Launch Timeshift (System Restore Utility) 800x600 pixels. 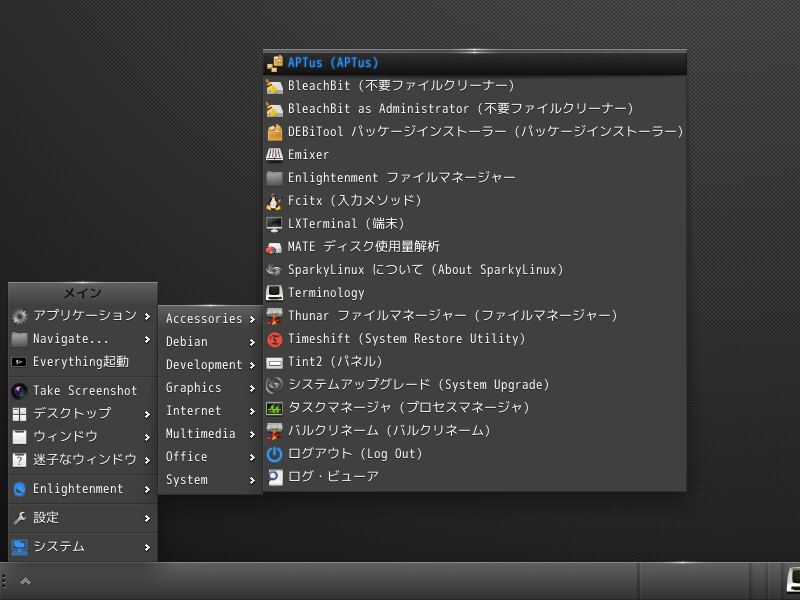(x=474, y=339)
